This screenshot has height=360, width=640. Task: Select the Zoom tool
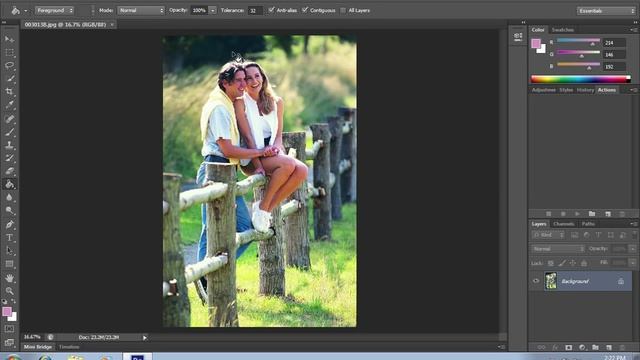[x=9, y=291]
